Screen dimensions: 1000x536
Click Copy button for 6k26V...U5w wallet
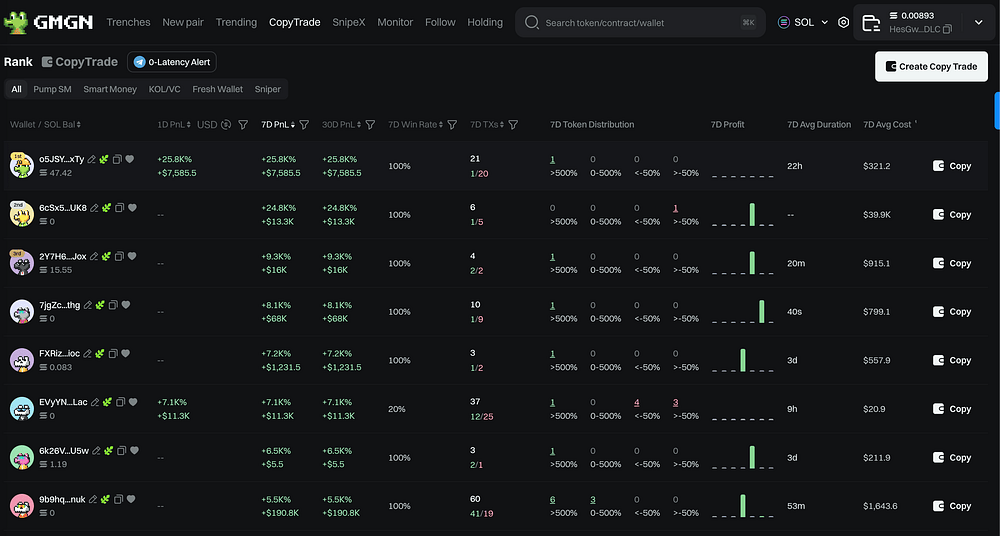click(952, 457)
